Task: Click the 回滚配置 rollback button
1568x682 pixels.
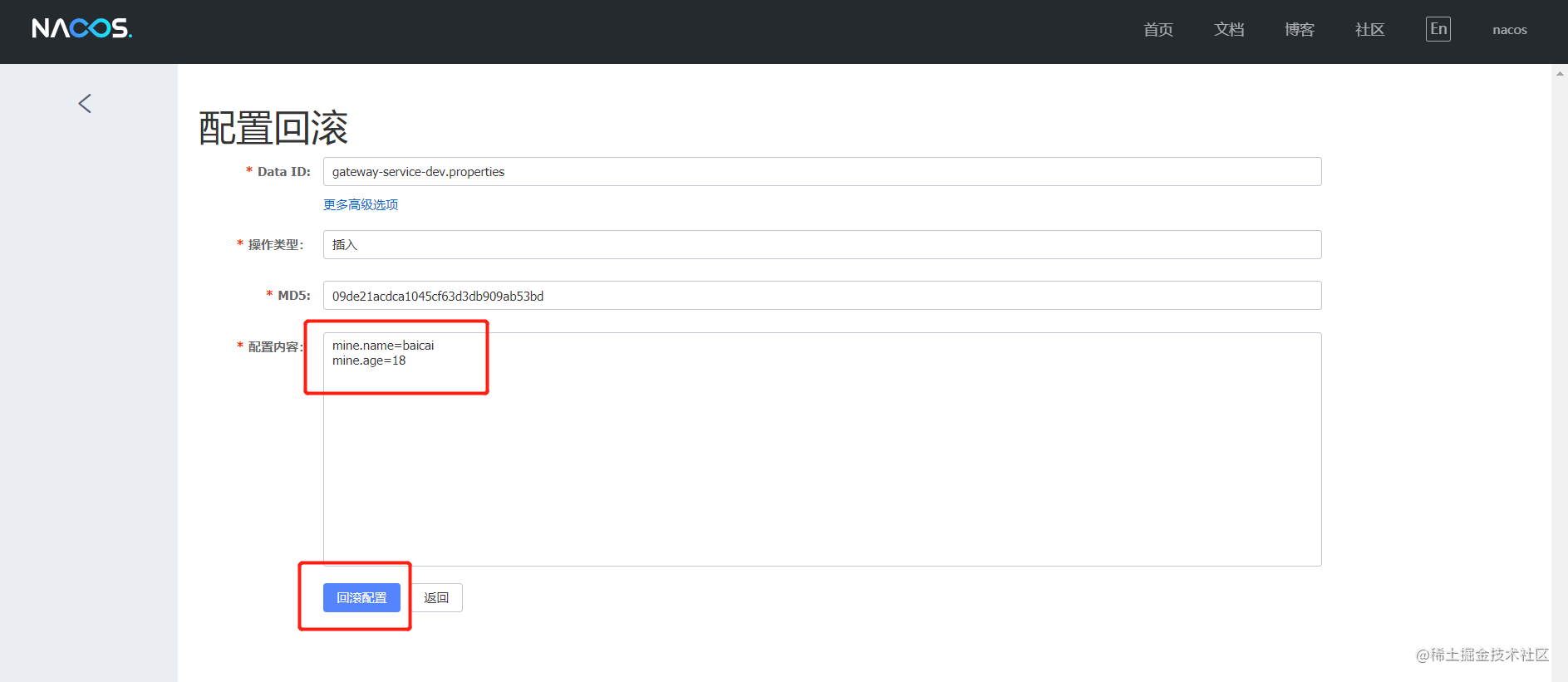Action: (x=361, y=597)
